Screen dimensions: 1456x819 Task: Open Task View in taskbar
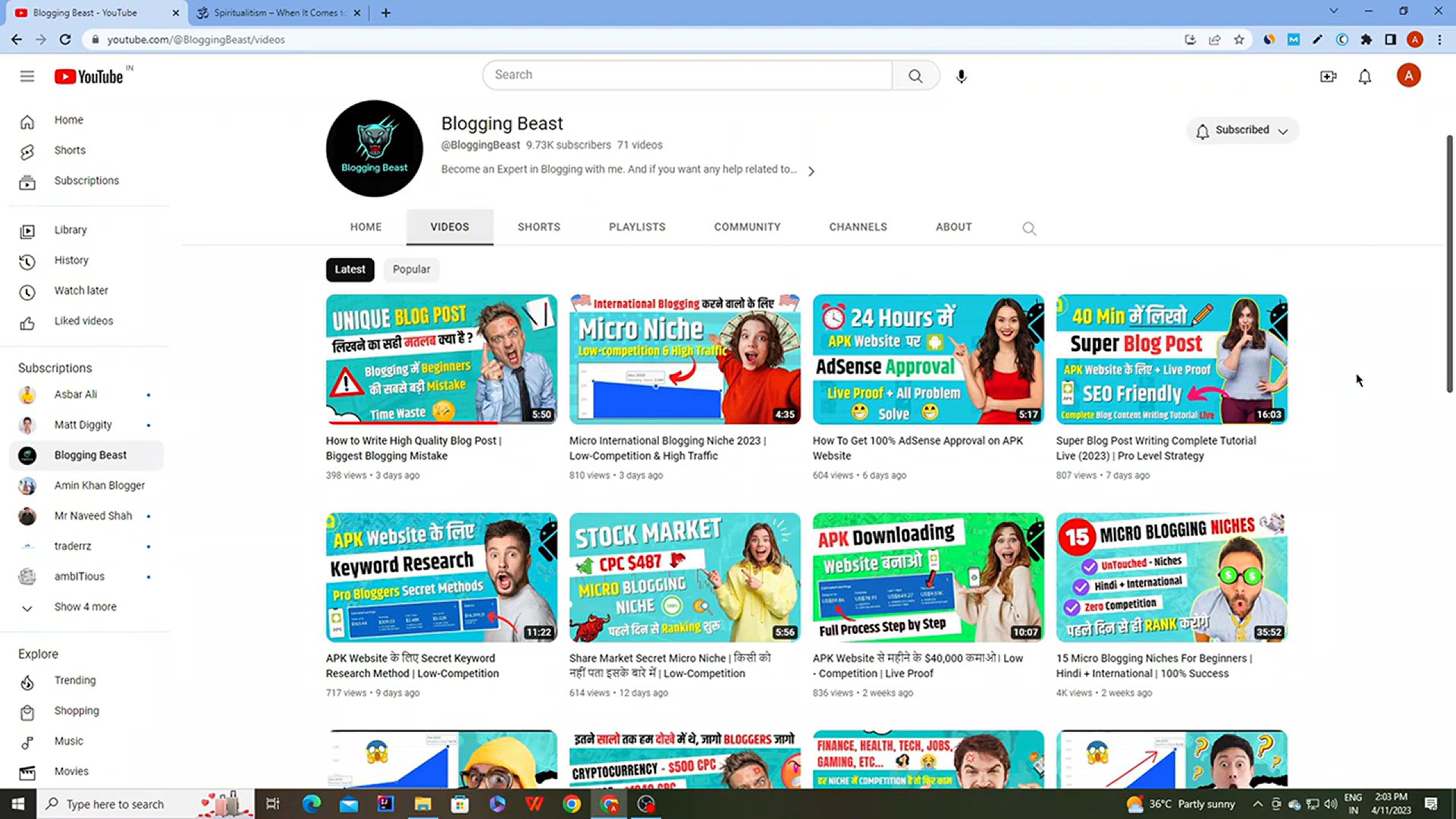click(x=273, y=804)
